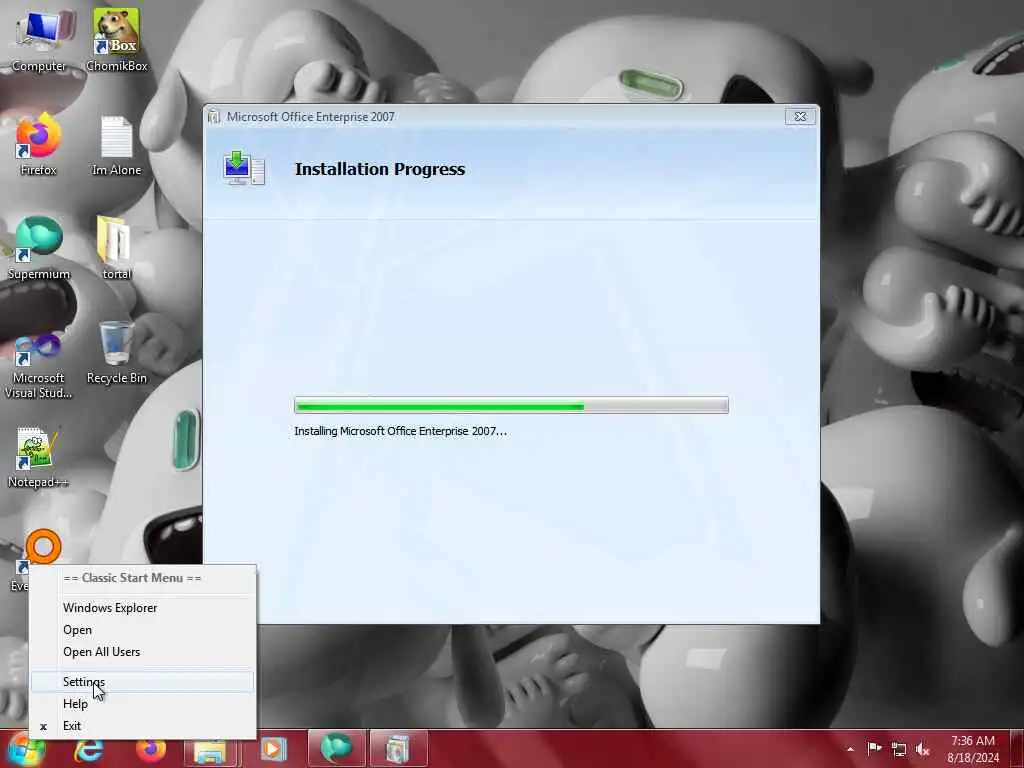Select the Supermium desktop shortcut

click(x=39, y=249)
